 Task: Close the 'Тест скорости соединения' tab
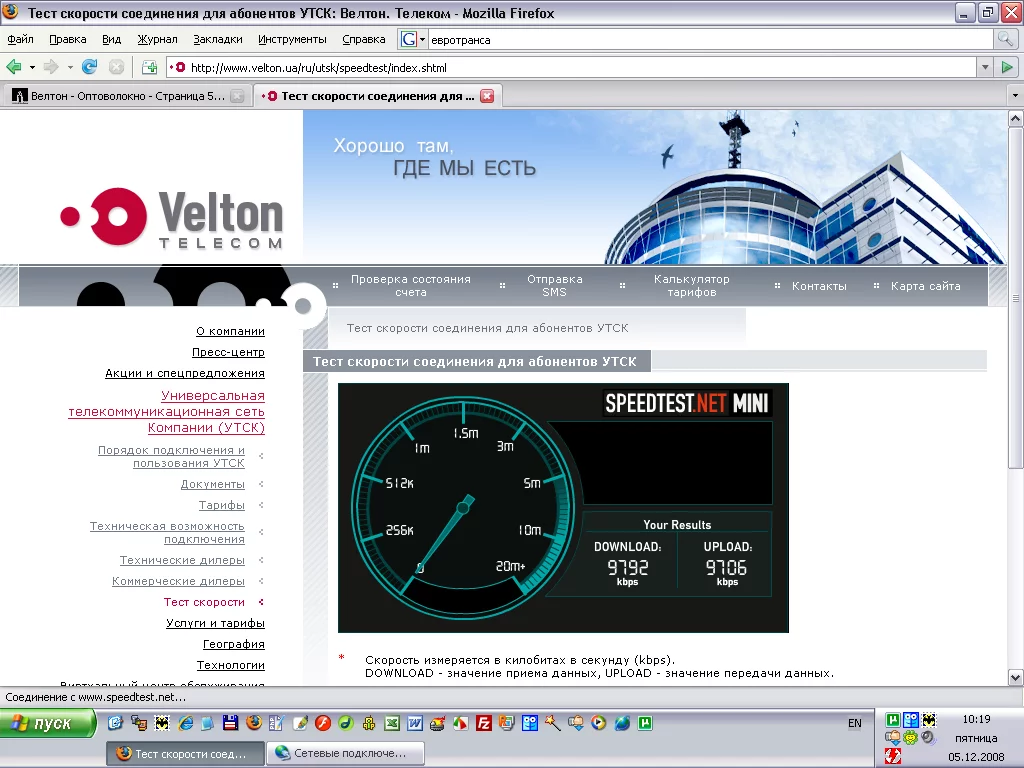tap(487, 96)
